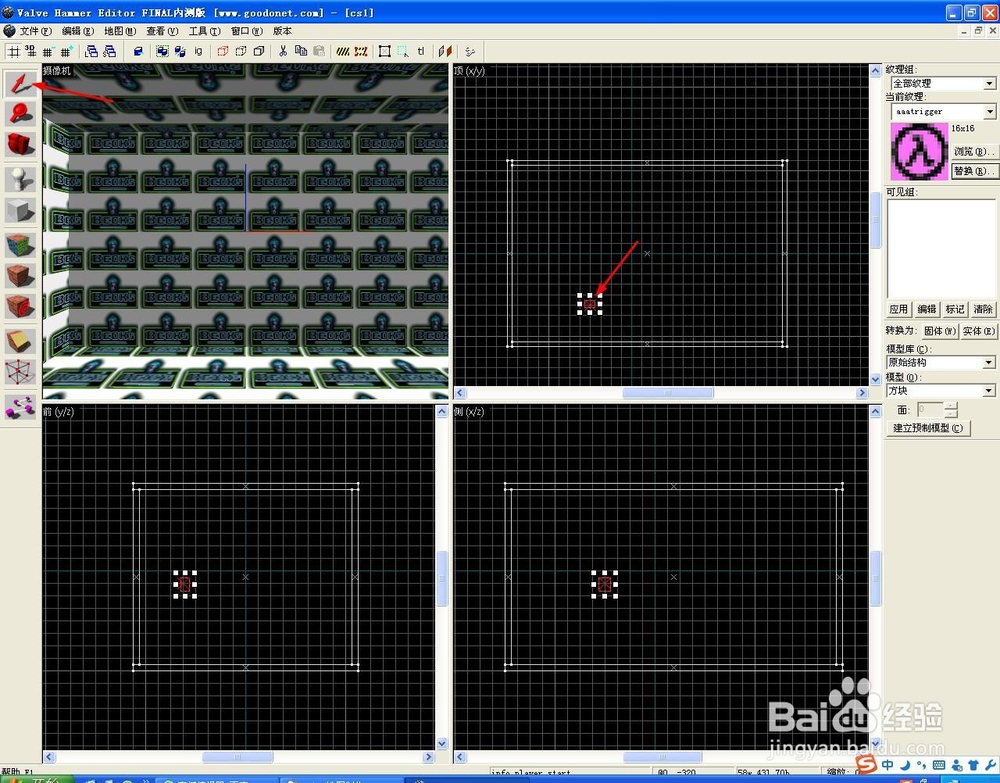The width and height of the screenshot is (1000, 783).
Task: Click the texture alignment icon
Action: point(445,52)
